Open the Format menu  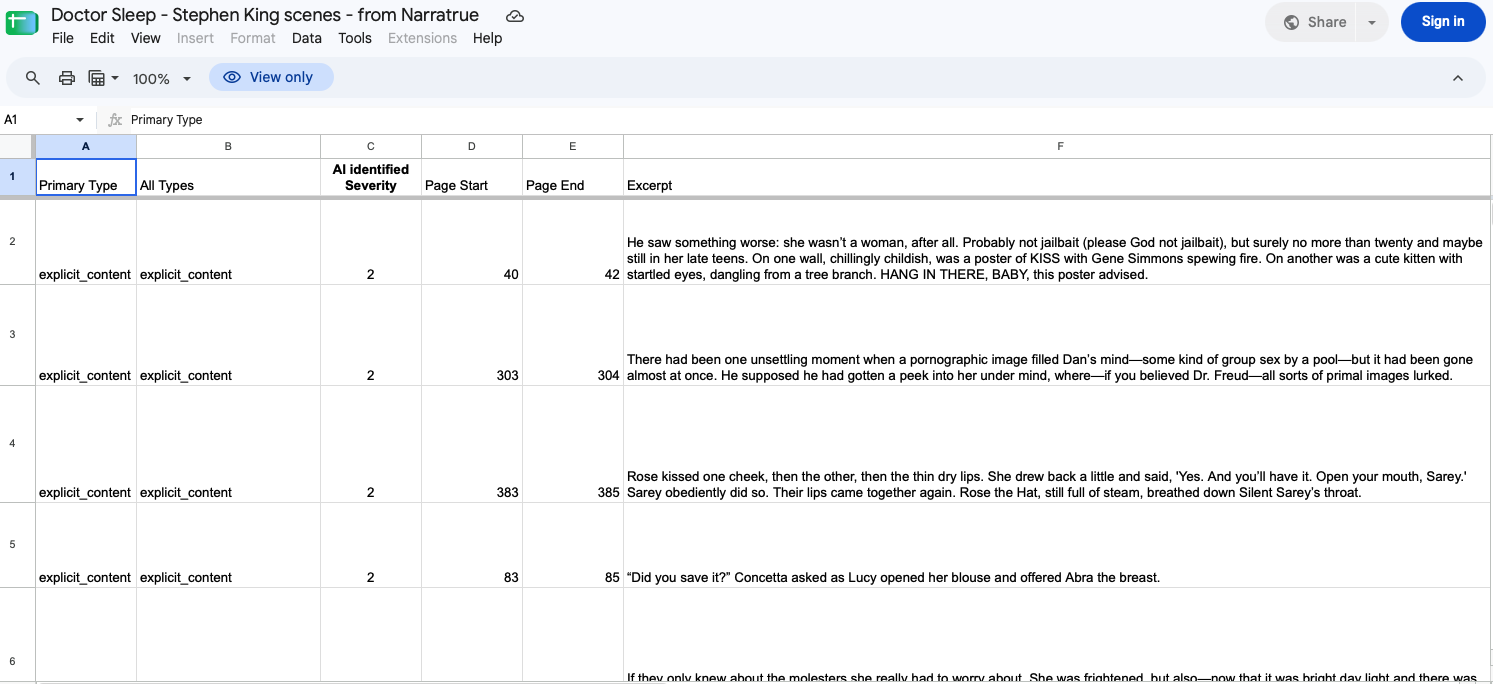(253, 38)
